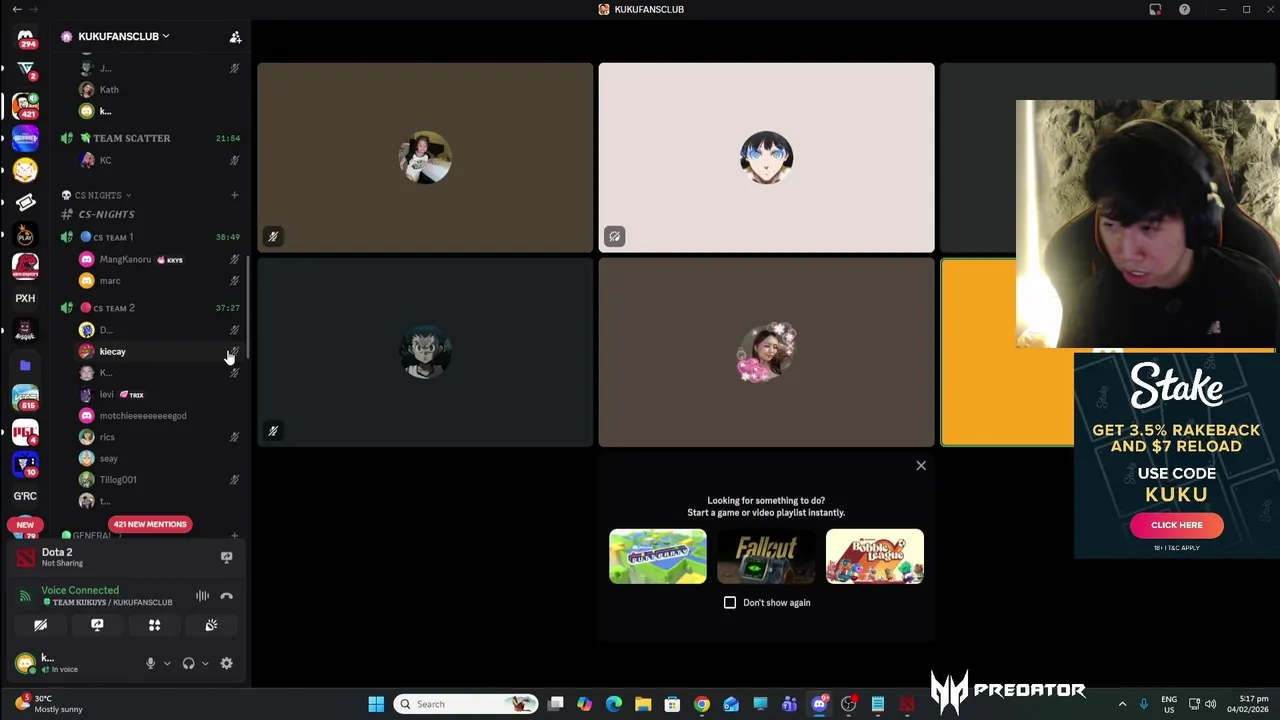
Task: Open Discord help question mark icon
Action: (x=1184, y=9)
